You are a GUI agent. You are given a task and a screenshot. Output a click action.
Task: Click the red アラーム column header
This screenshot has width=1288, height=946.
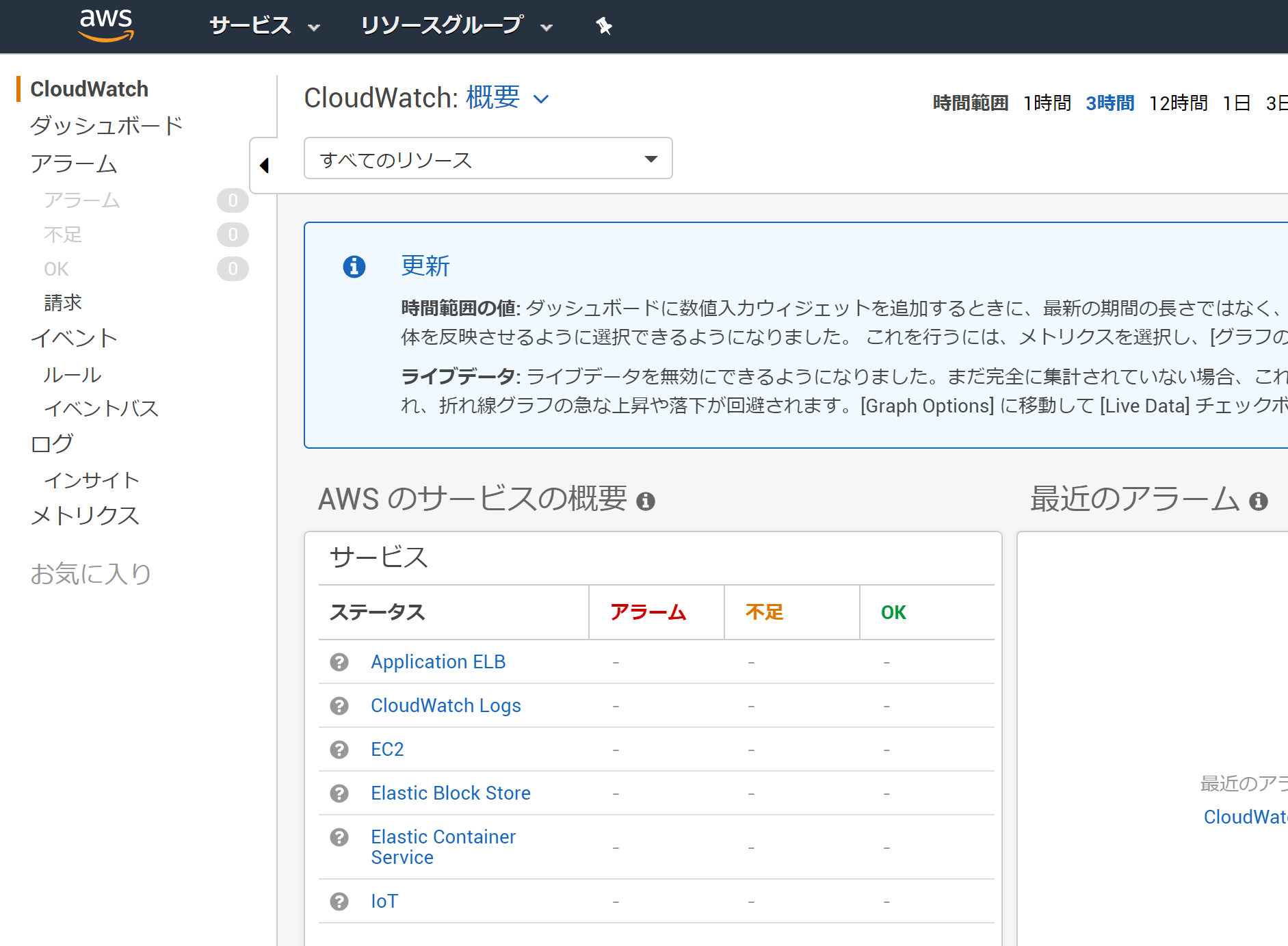coord(648,612)
